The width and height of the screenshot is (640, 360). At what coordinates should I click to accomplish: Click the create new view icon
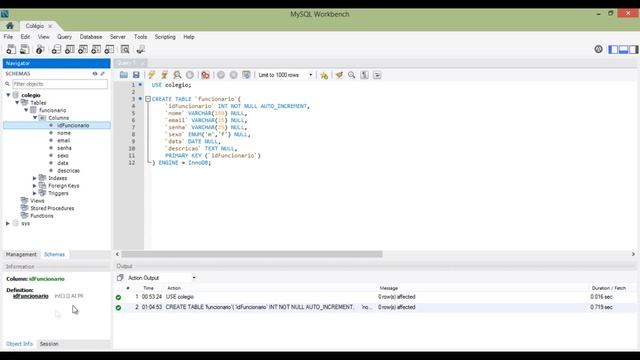tap(83, 49)
